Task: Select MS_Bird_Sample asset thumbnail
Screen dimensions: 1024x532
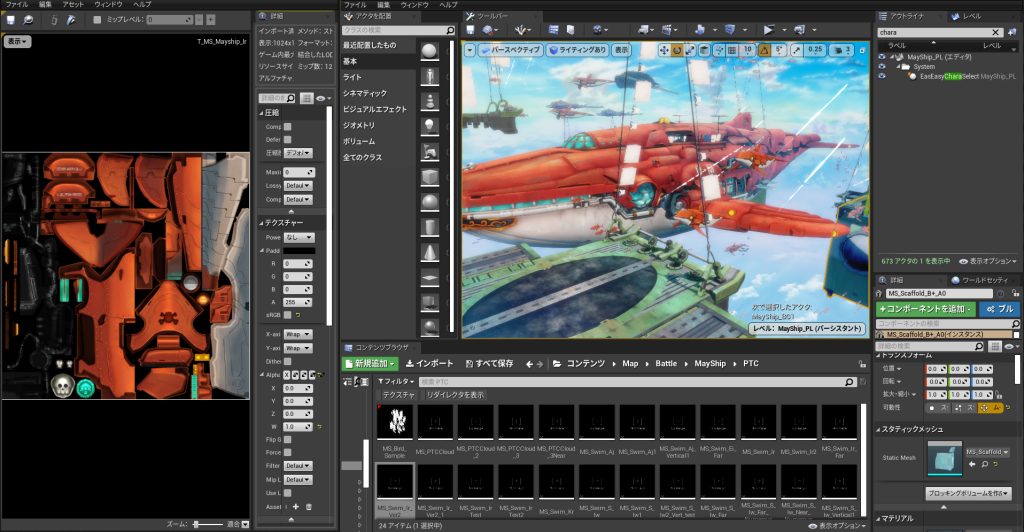Action: pyautogui.click(x=394, y=422)
